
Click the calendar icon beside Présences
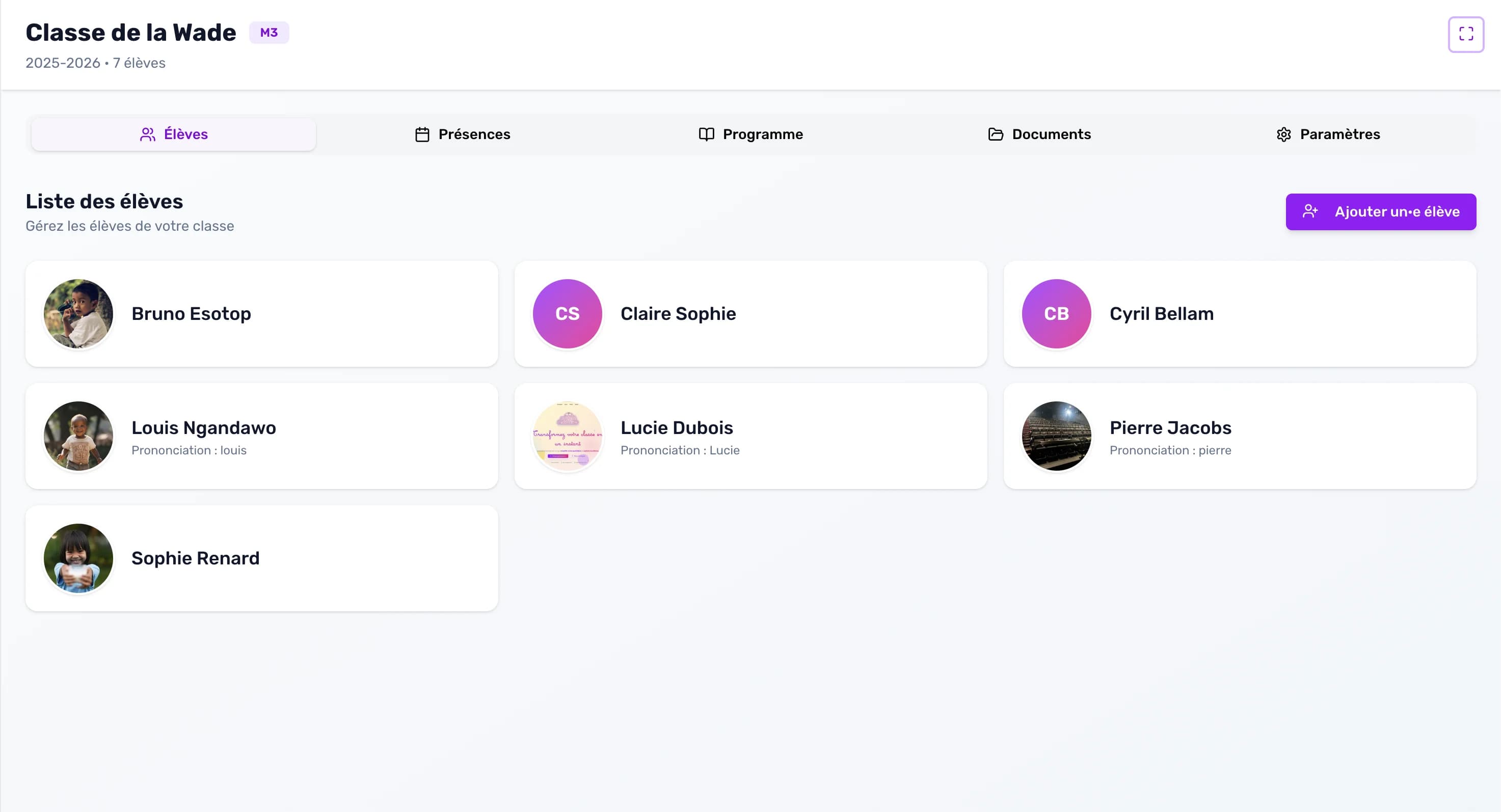422,134
